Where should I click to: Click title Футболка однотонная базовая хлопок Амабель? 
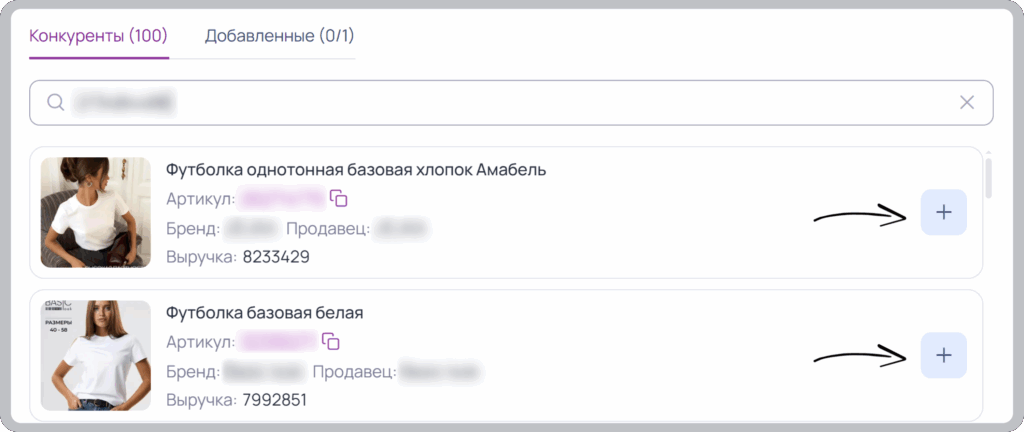coord(356,170)
